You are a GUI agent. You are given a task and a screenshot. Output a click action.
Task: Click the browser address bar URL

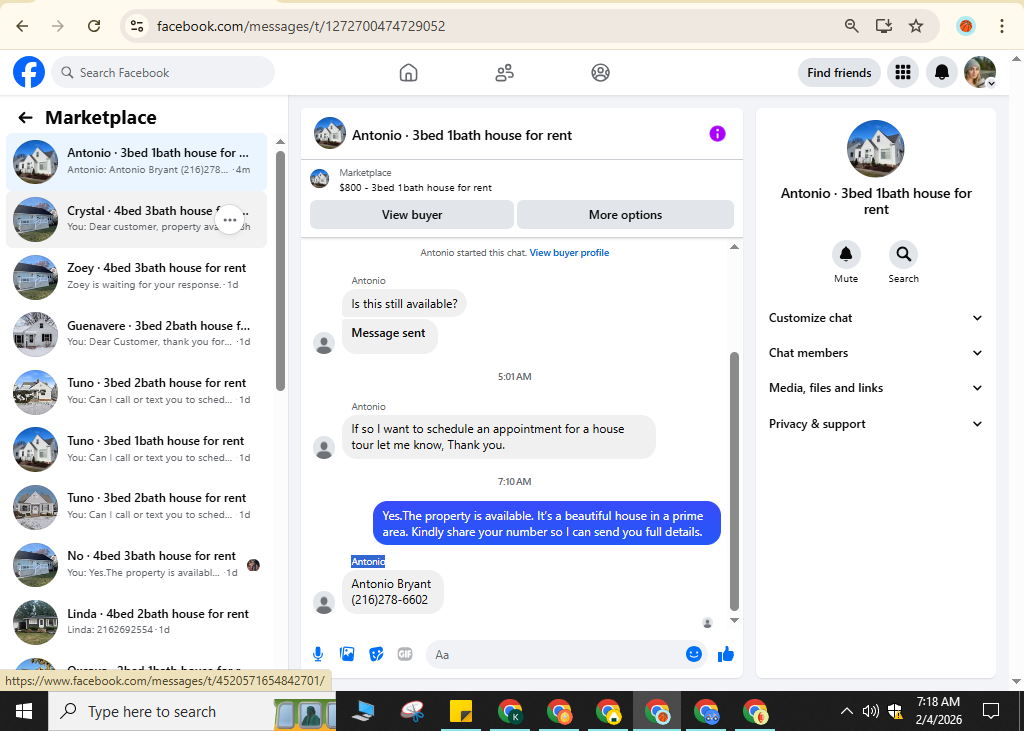click(x=301, y=26)
